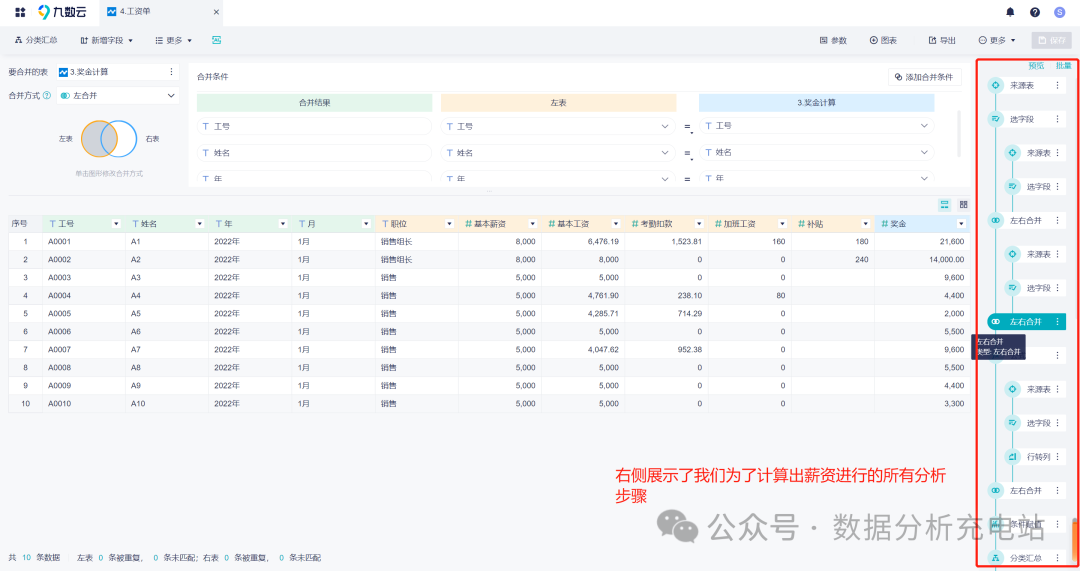1080x571 pixels.
Task: Open the 图表 chart tool
Action: (x=883, y=41)
